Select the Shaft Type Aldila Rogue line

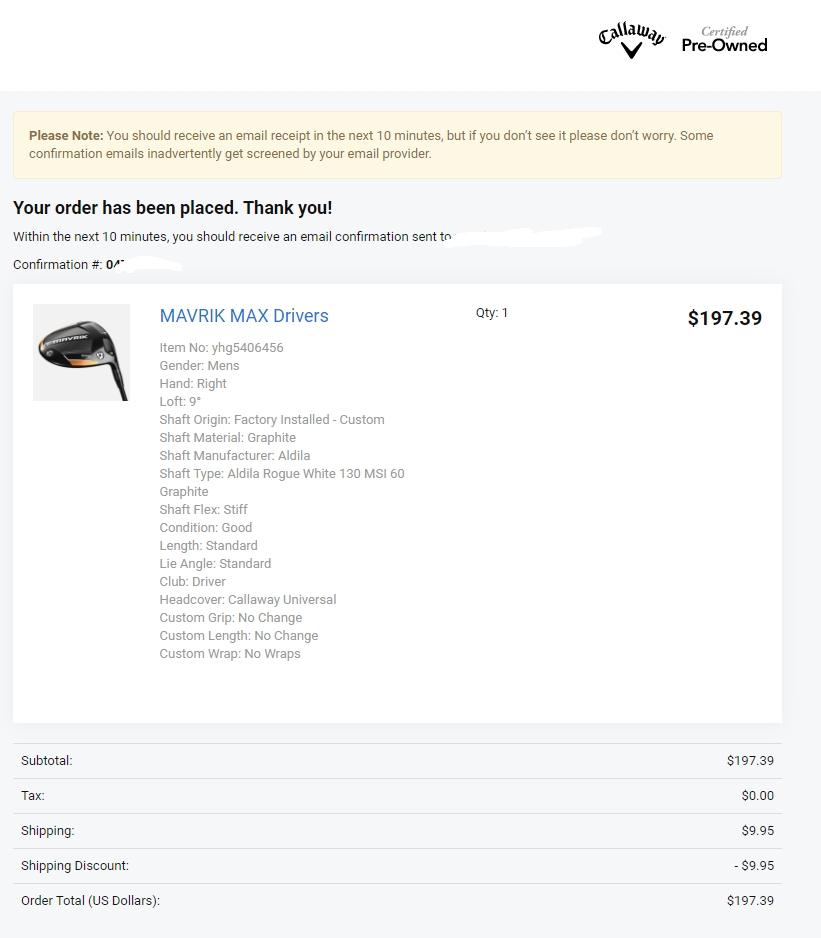pyautogui.click(x=281, y=474)
